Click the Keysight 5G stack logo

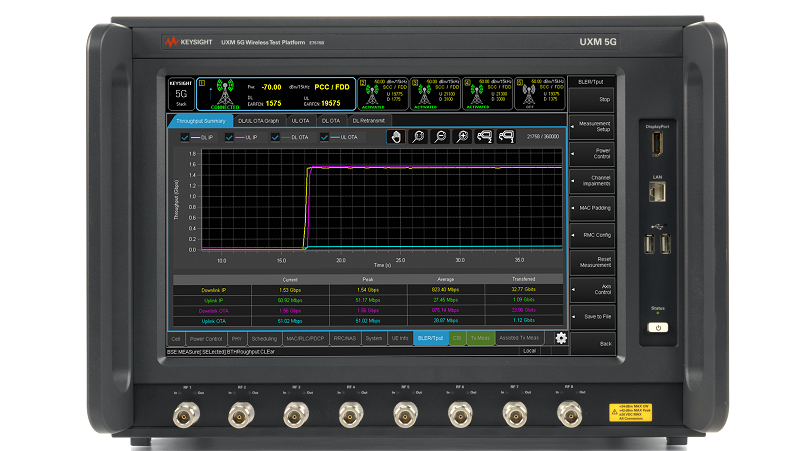pyautogui.click(x=180, y=95)
